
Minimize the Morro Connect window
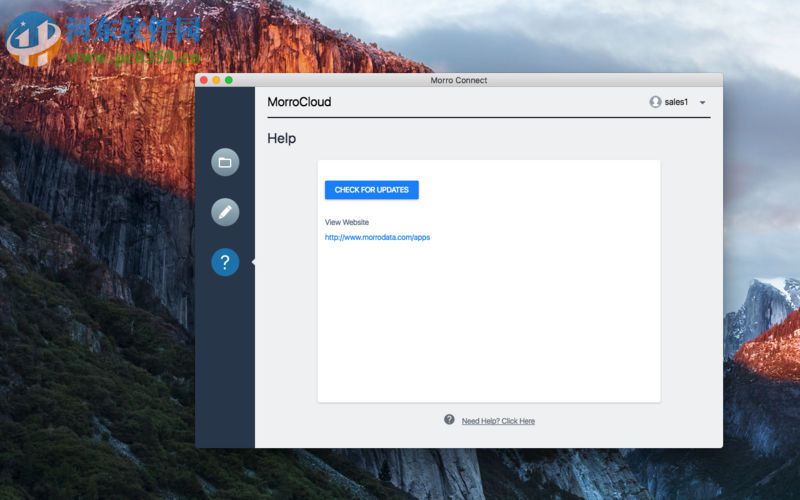216,80
